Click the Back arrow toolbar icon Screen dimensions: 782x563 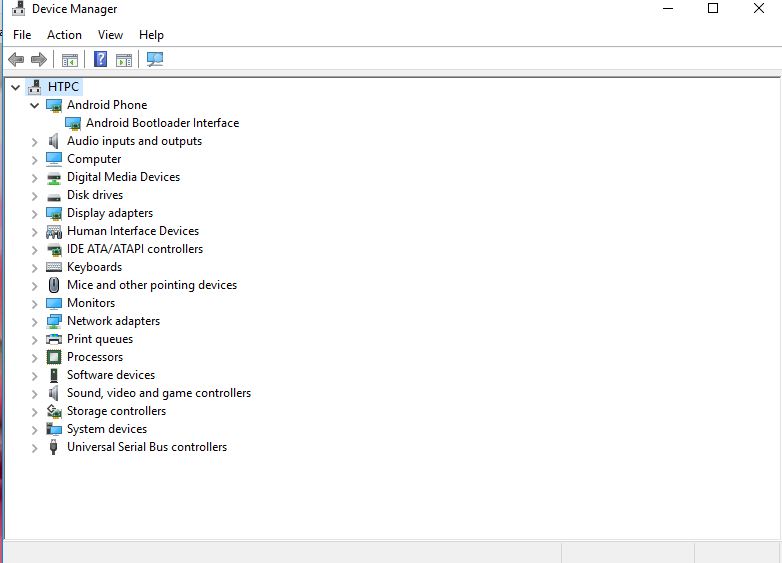[x=16, y=60]
